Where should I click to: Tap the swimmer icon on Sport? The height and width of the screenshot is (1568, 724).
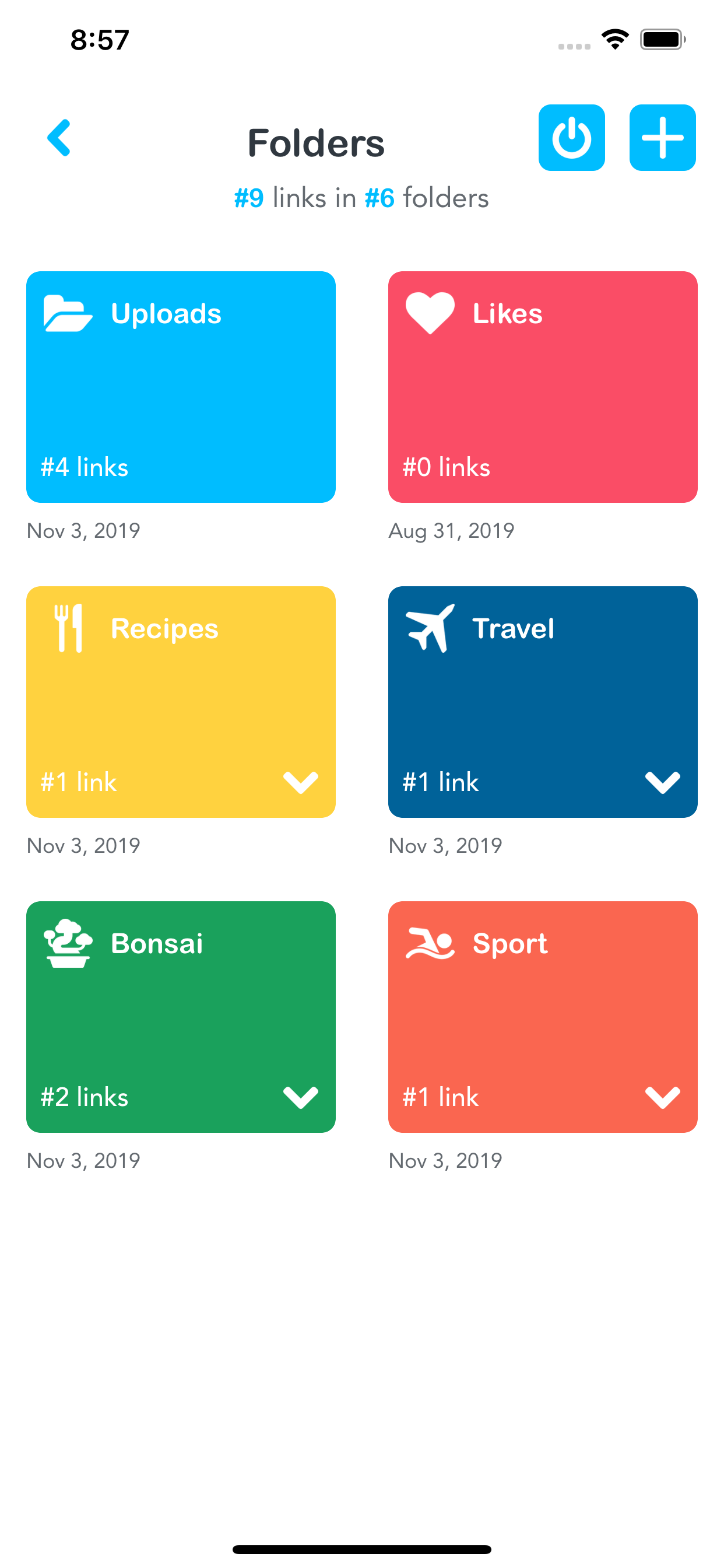coord(430,943)
